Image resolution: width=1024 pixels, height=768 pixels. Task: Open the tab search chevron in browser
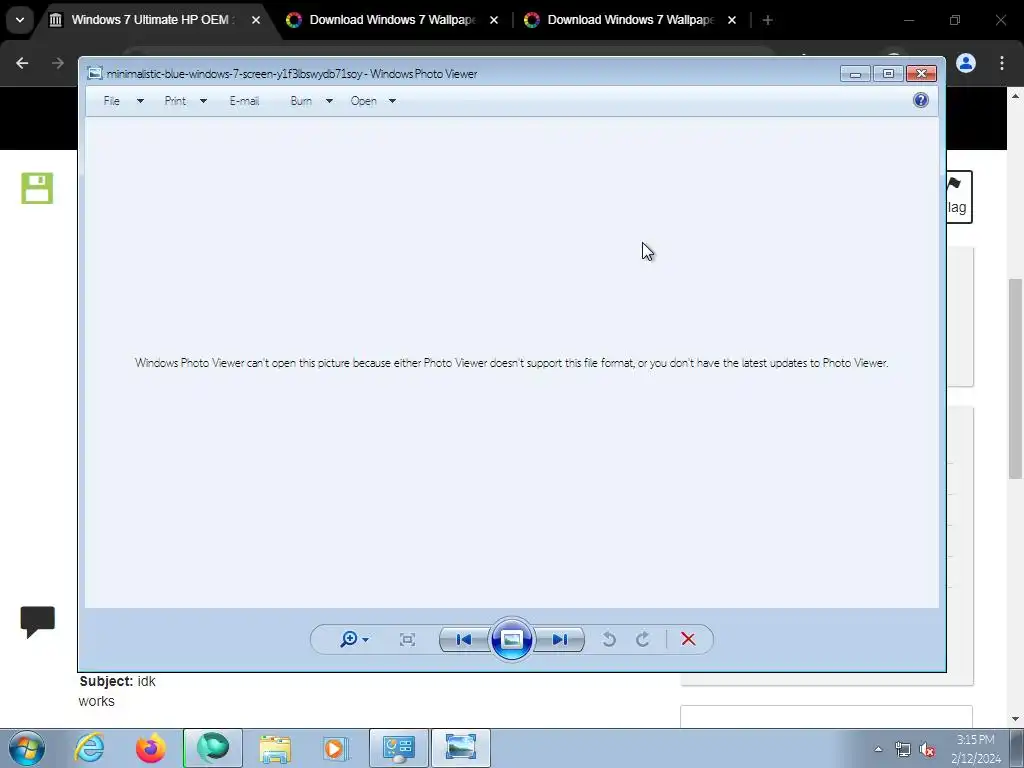[20, 20]
